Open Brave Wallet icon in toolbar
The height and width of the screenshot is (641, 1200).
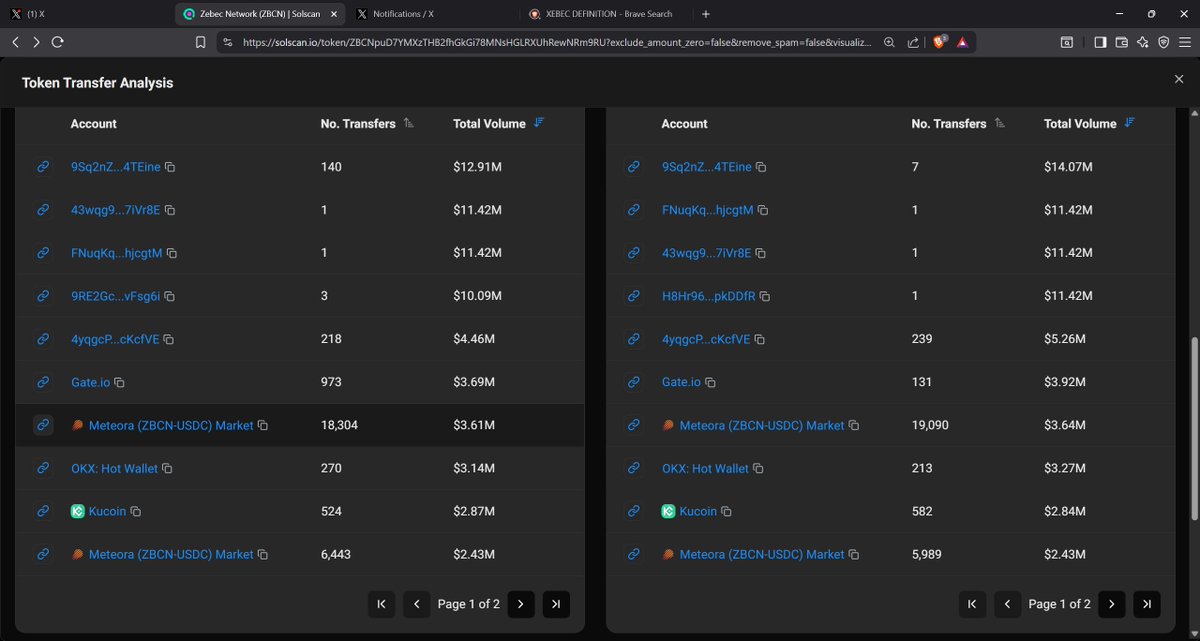[x=1121, y=42]
